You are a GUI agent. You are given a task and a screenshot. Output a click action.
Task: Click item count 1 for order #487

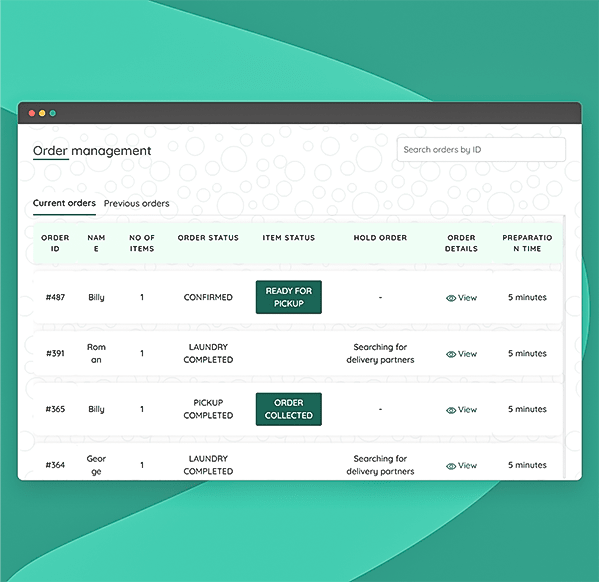tap(142, 297)
